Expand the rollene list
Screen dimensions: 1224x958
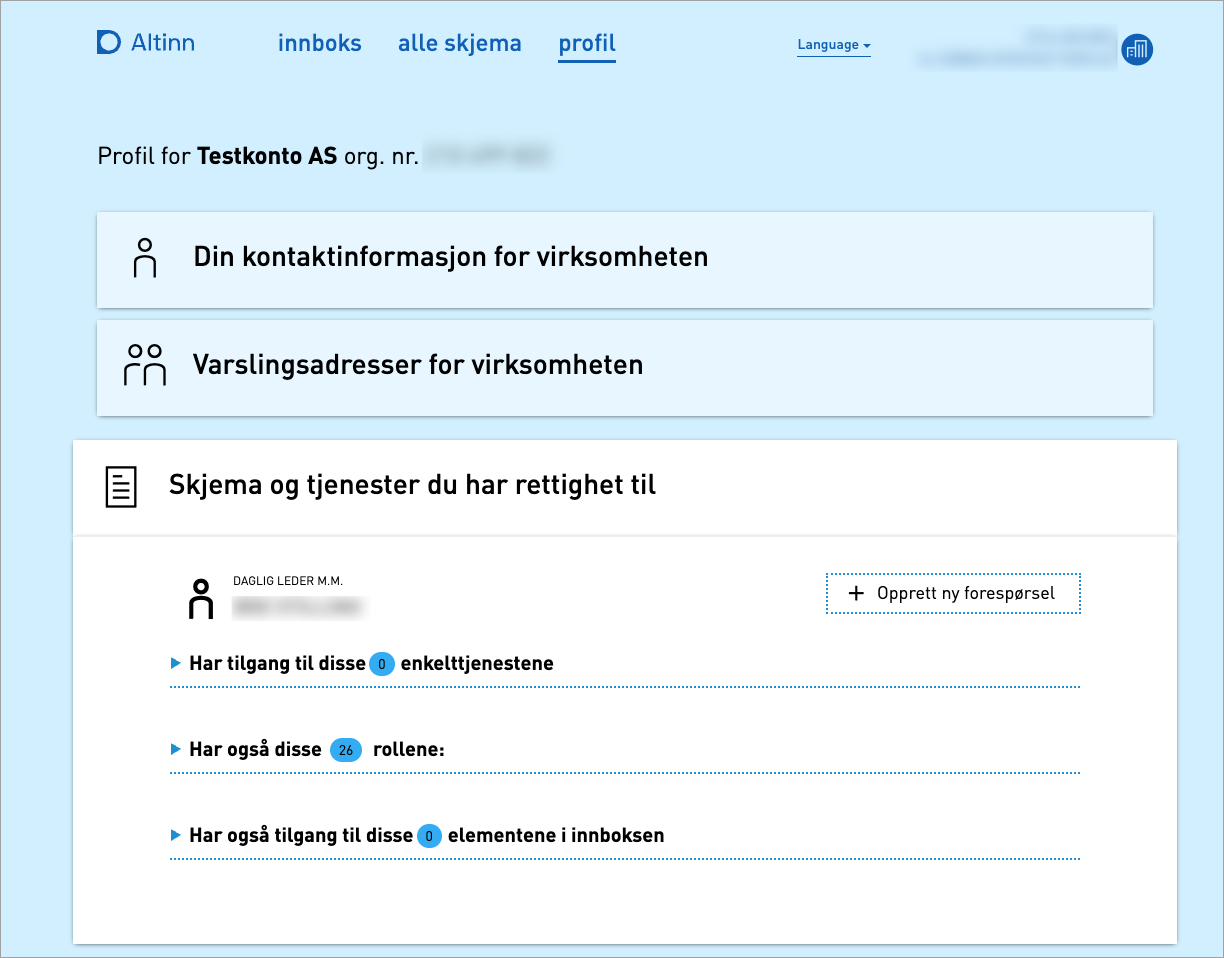tap(178, 749)
